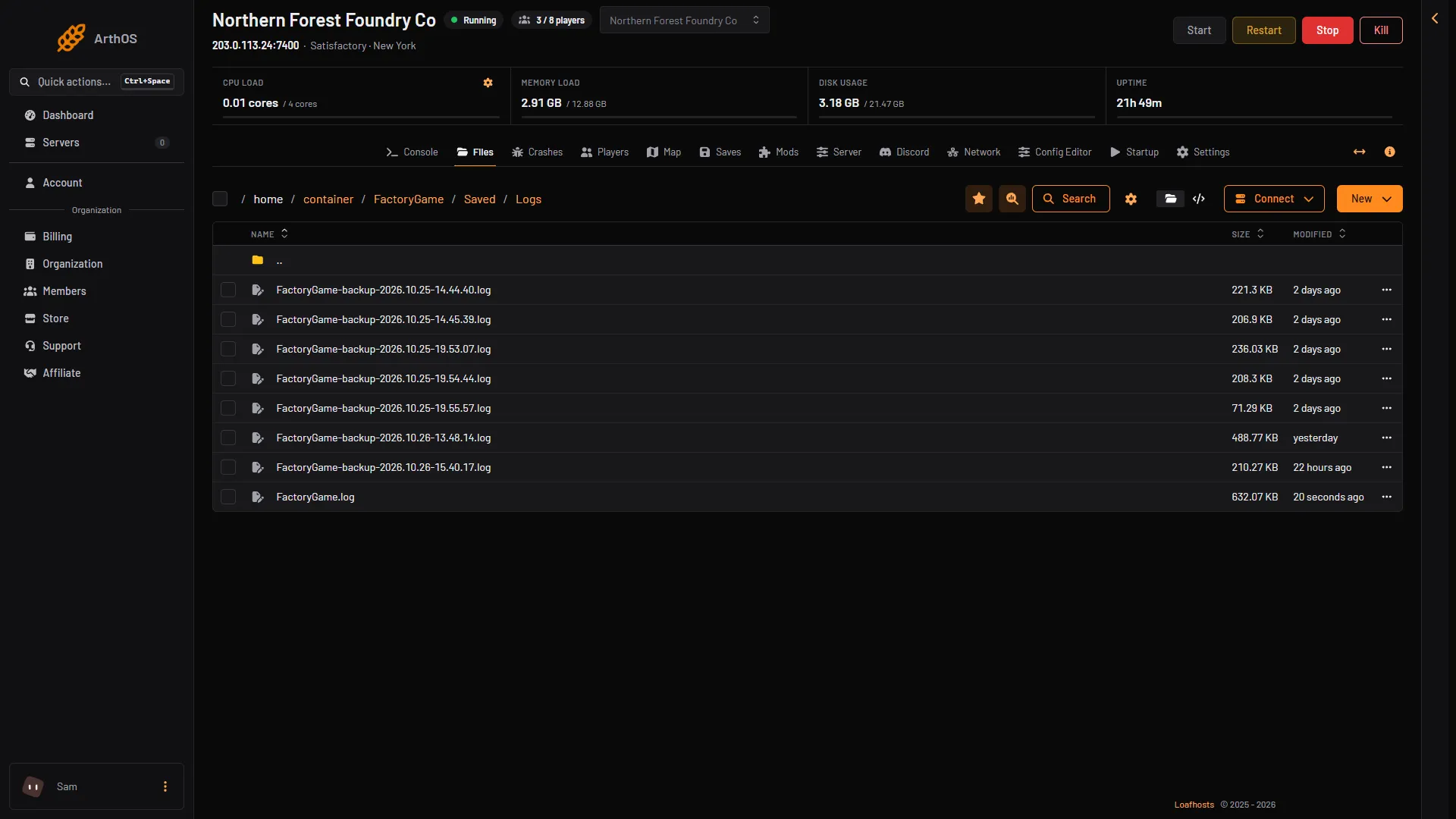Switch to the Console tab
Viewport: 1456px width, 819px height.
412,152
